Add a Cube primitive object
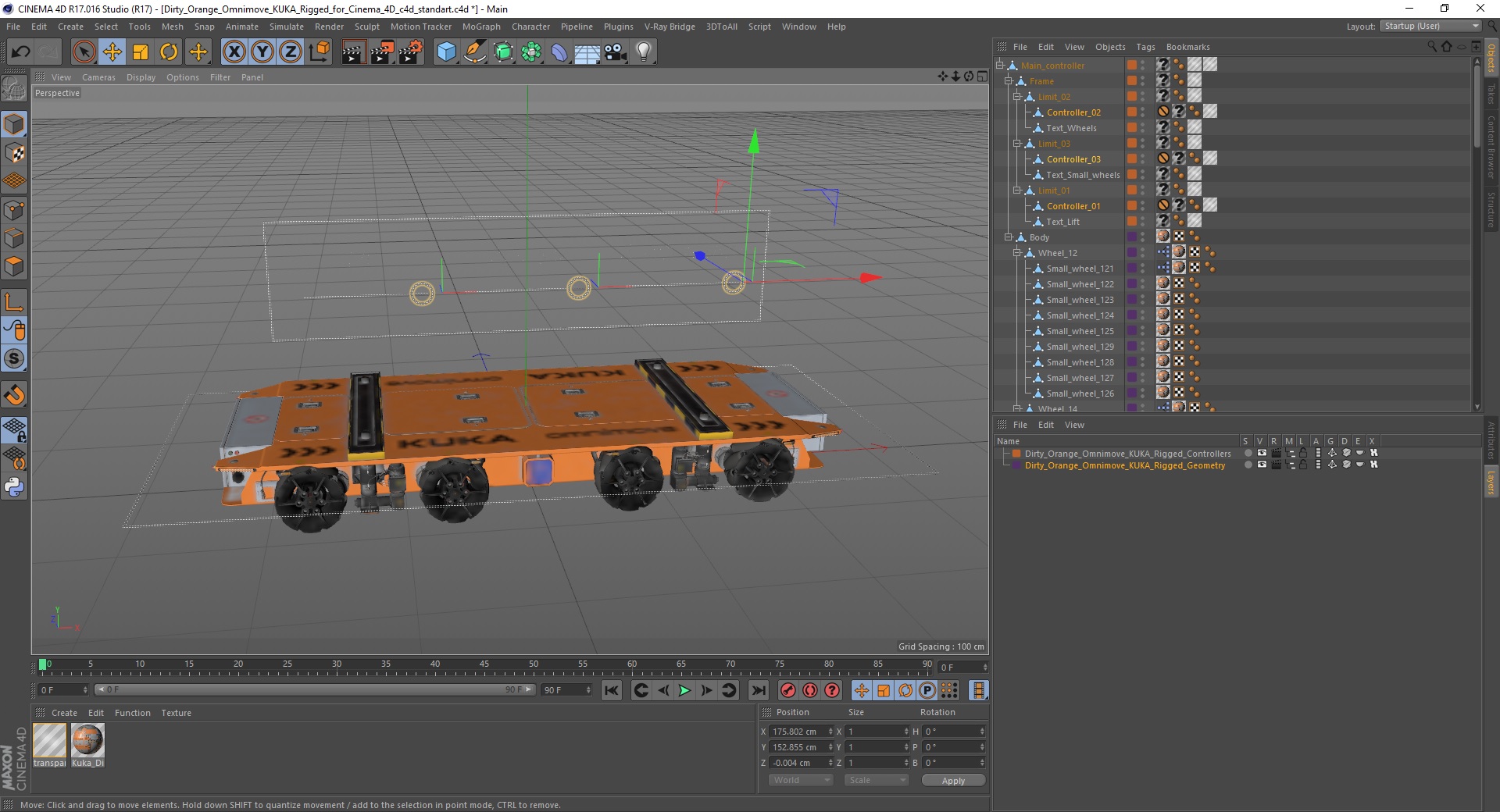 (x=446, y=52)
